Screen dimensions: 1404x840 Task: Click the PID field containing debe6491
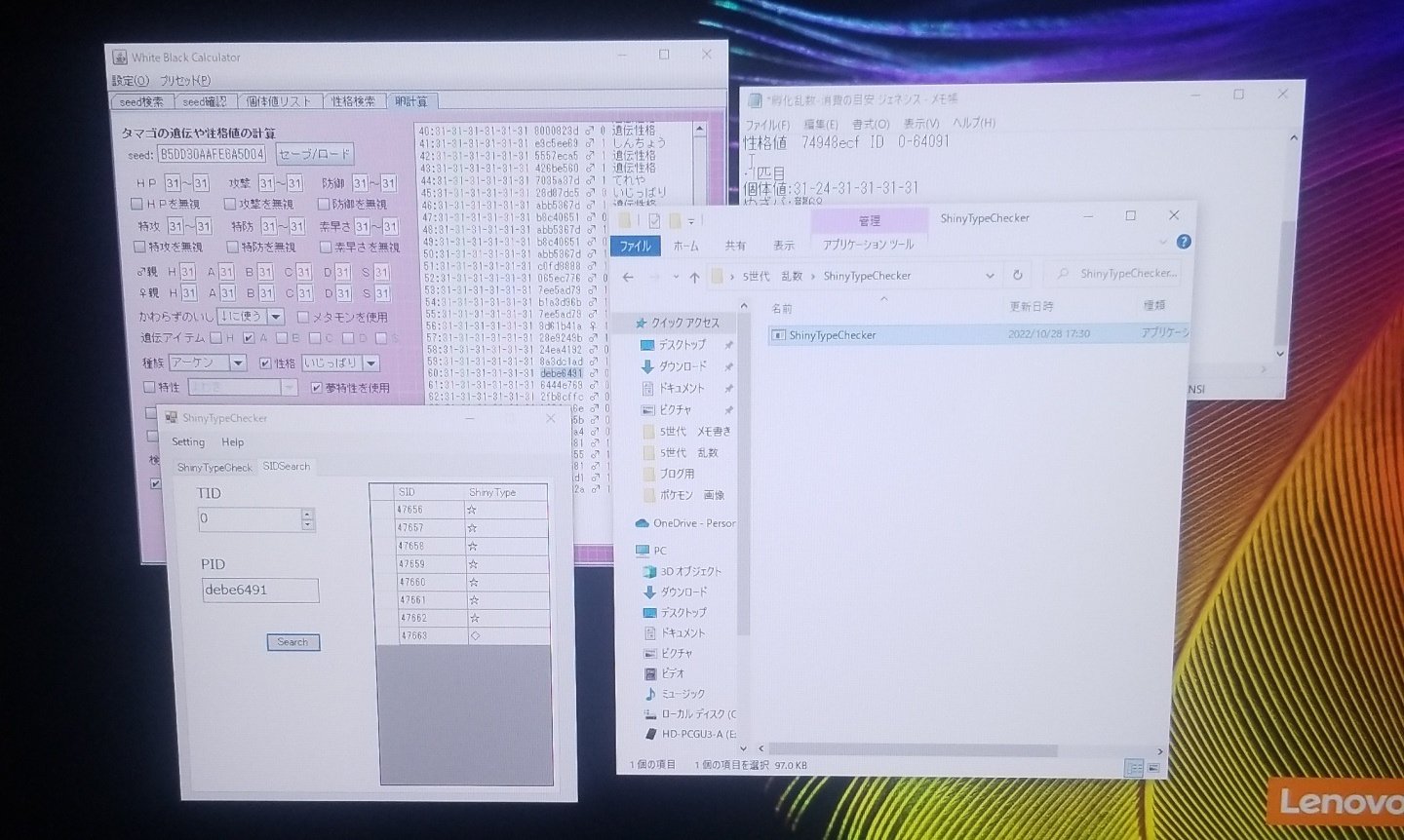[260, 590]
